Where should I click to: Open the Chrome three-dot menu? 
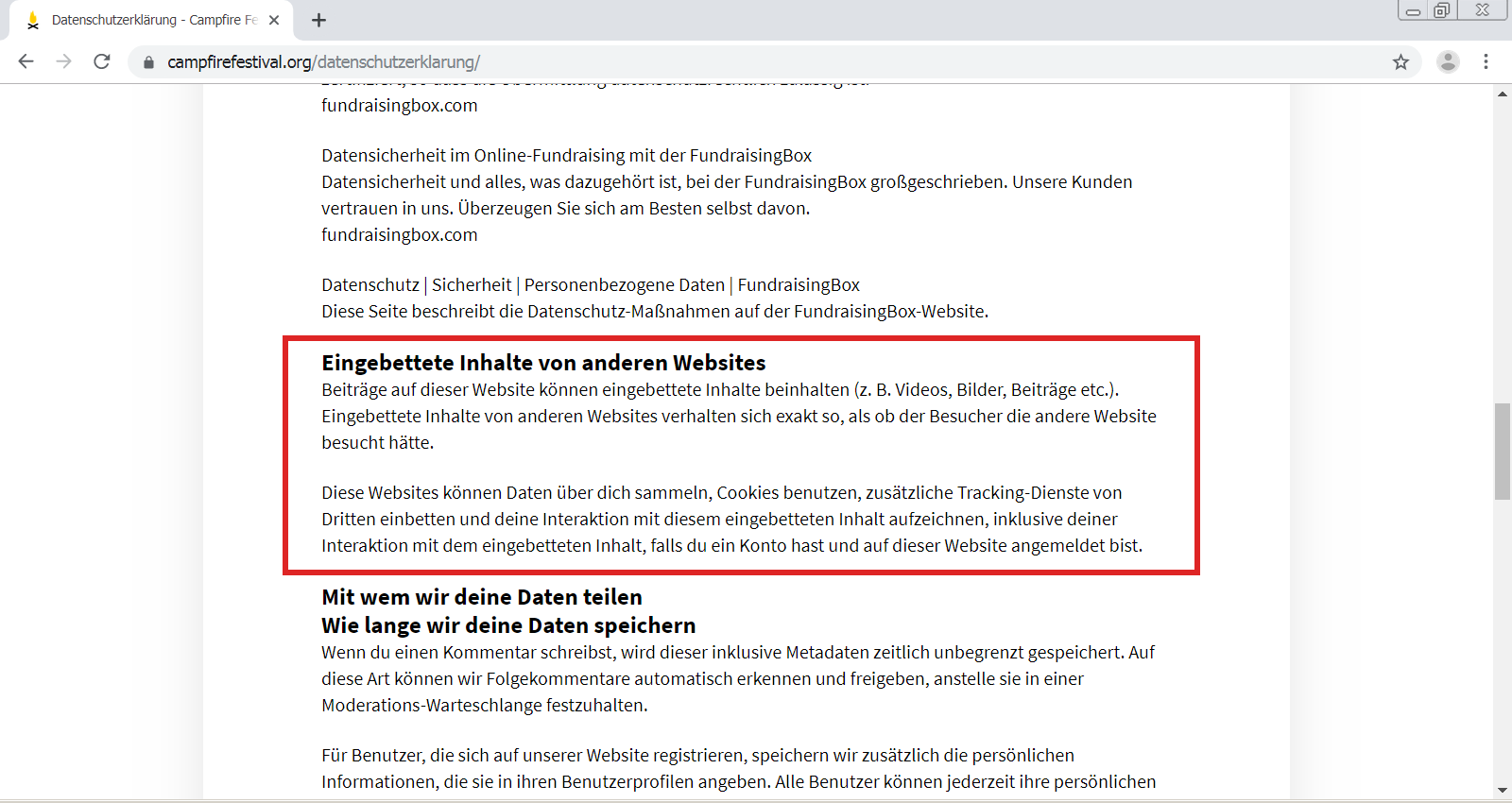click(1486, 62)
